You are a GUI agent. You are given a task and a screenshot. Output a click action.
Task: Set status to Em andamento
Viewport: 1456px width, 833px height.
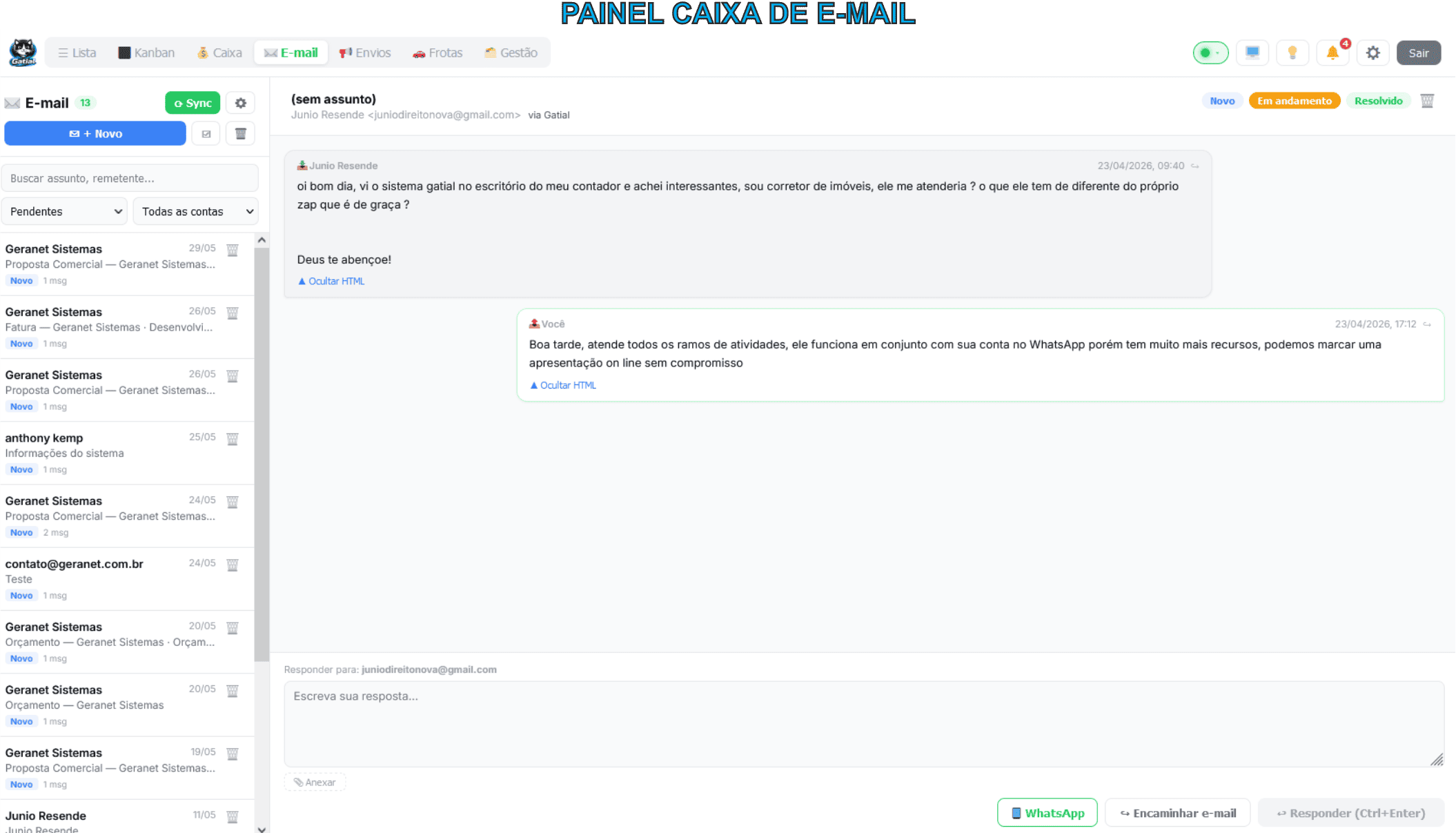tap(1295, 101)
